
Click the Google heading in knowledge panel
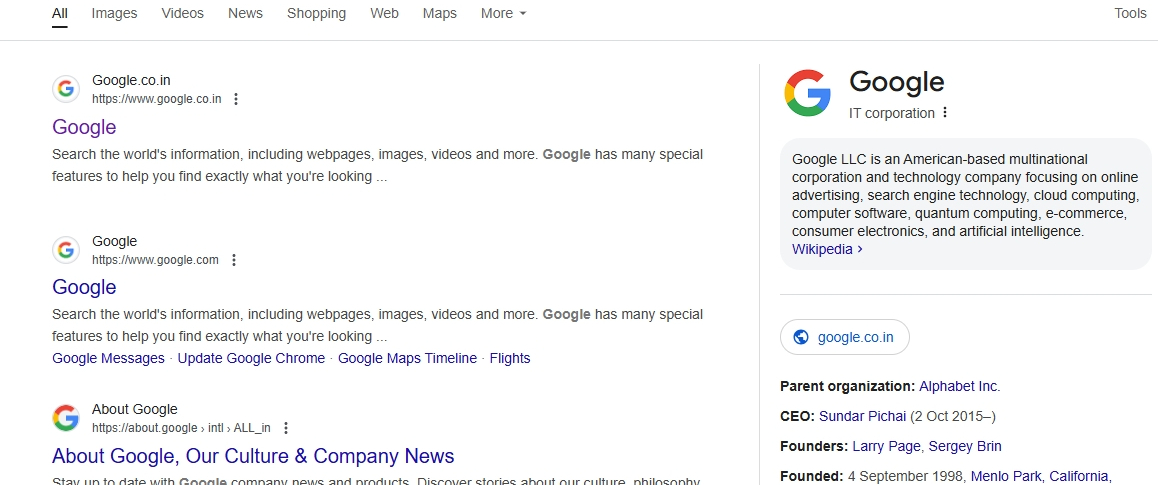click(897, 82)
